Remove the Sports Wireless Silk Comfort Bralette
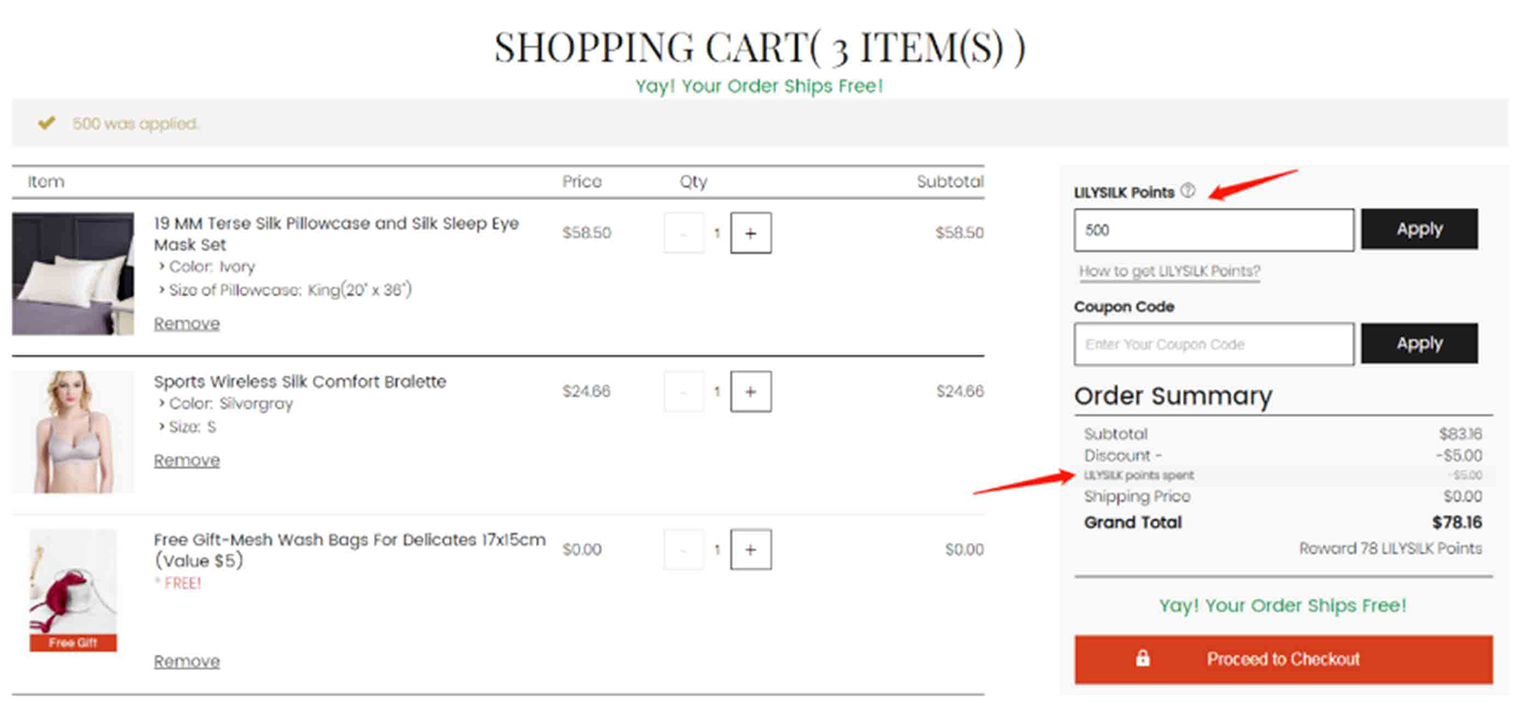Image resolution: width=1522 pixels, height=718 pixels. point(187,461)
